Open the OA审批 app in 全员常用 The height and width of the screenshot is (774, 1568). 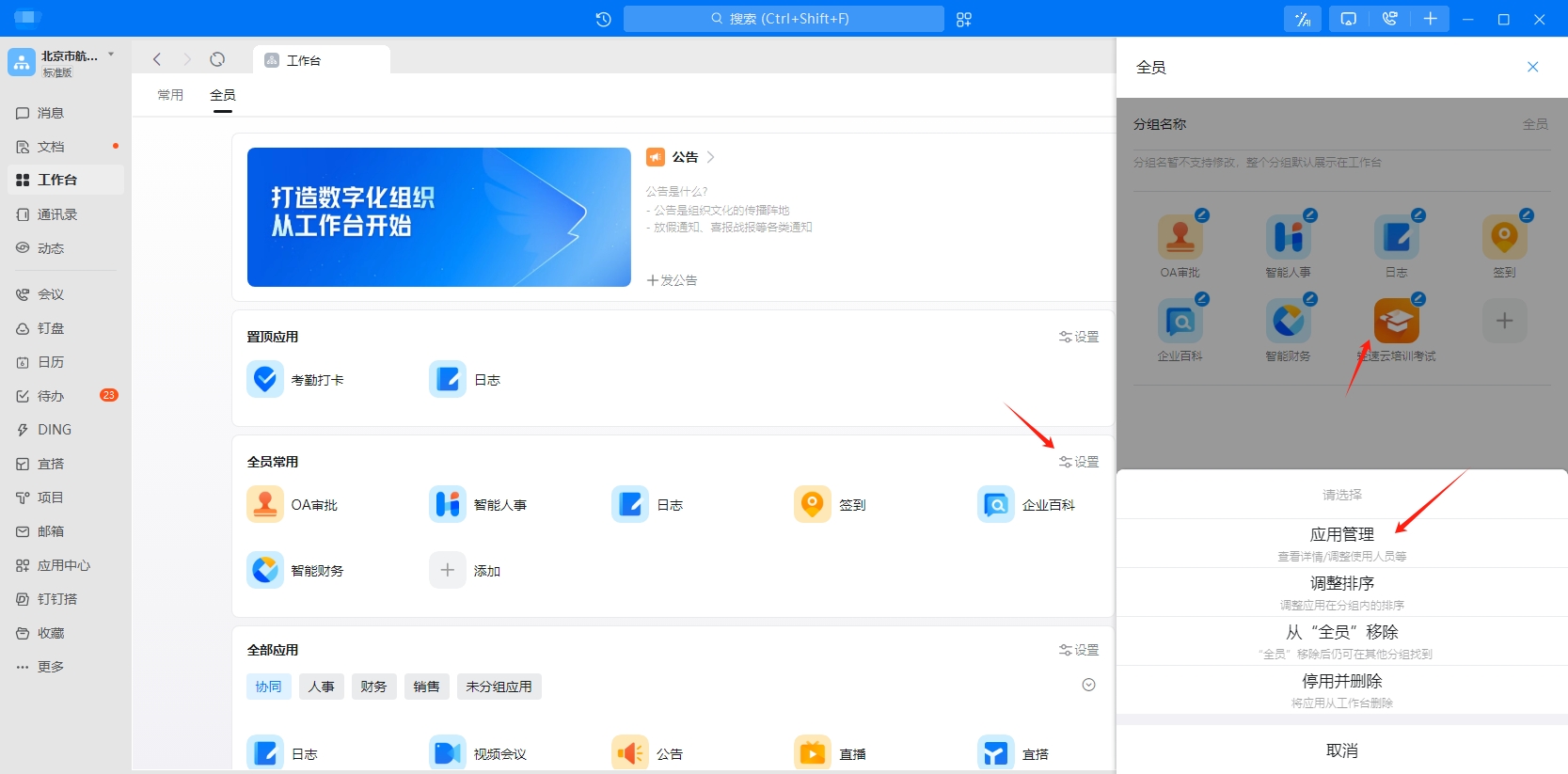pyautogui.click(x=265, y=505)
